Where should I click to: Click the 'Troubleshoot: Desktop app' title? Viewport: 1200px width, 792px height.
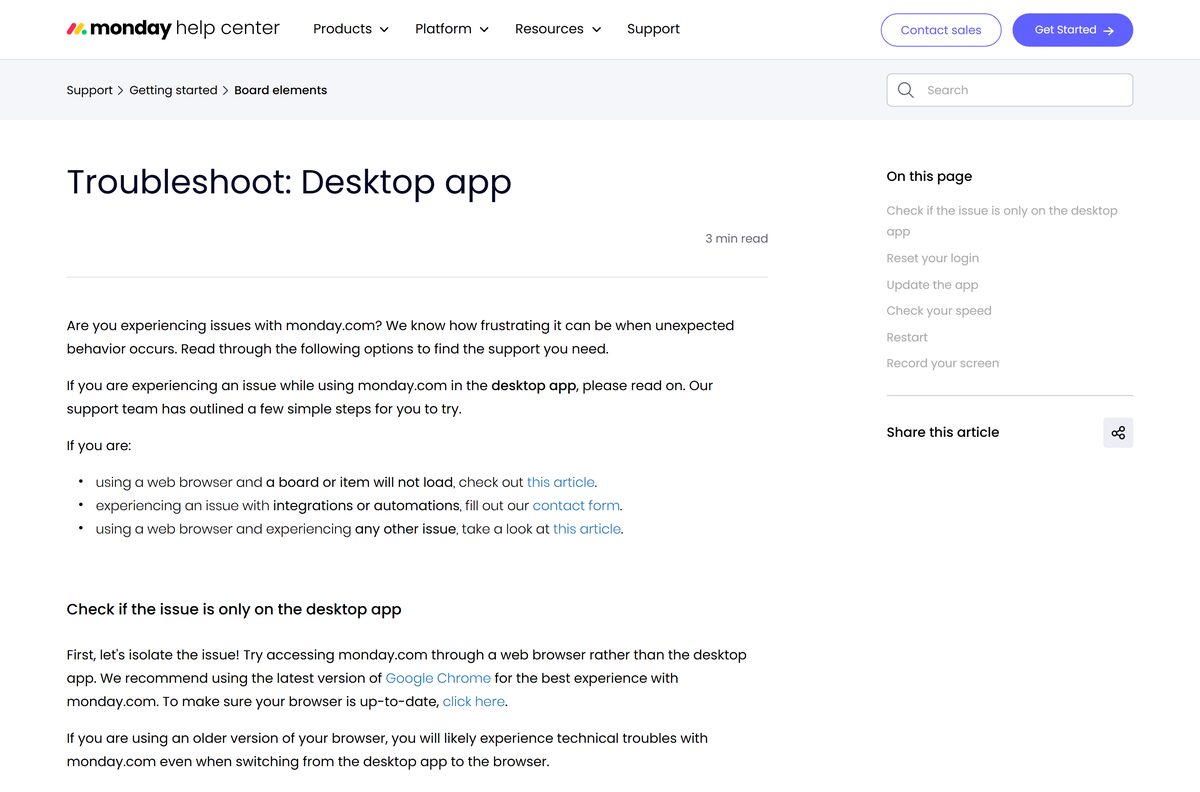pos(289,182)
